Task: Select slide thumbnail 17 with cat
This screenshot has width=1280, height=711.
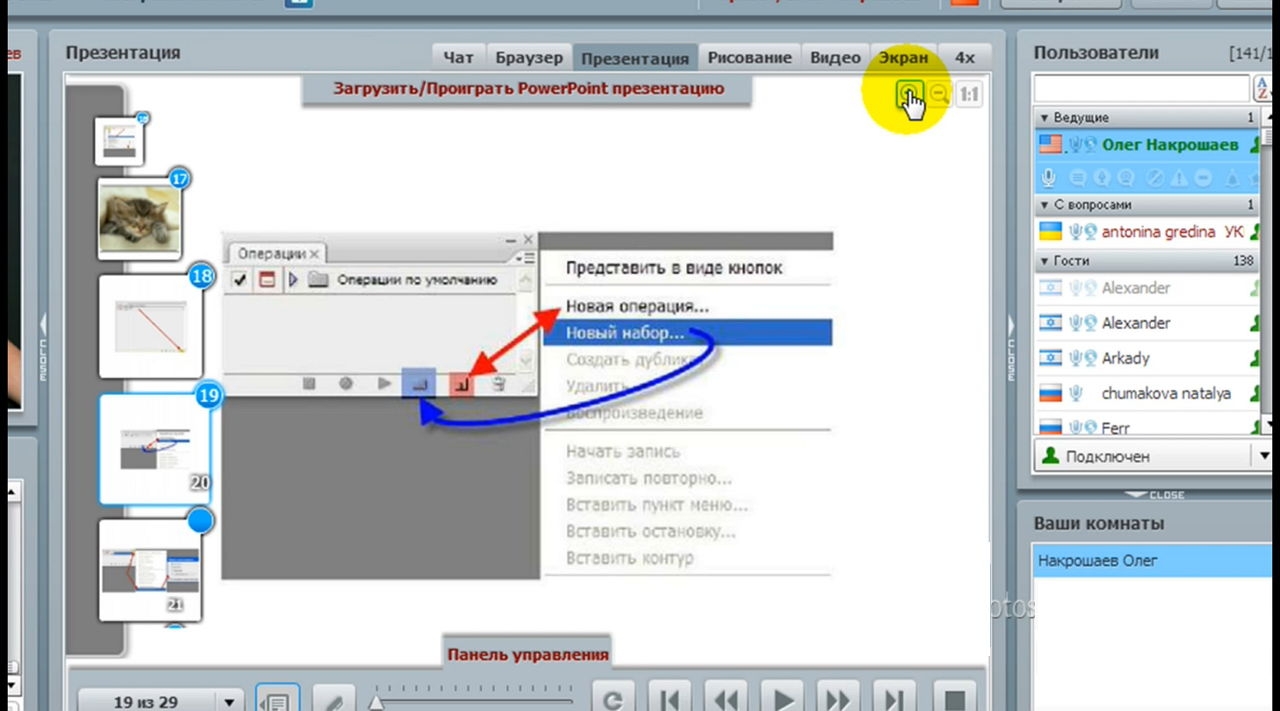Action: click(141, 219)
